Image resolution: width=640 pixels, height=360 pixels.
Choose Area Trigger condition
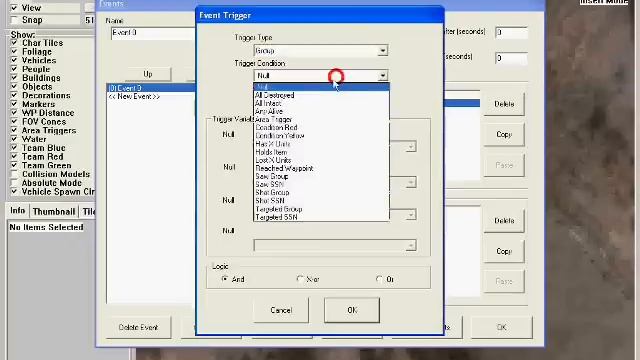(322, 120)
